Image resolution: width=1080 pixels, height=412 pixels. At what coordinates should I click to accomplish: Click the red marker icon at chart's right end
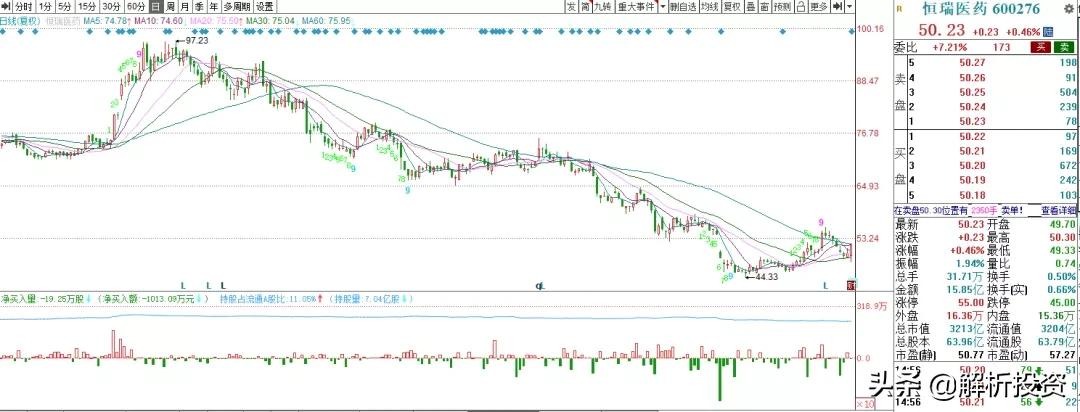(850, 285)
